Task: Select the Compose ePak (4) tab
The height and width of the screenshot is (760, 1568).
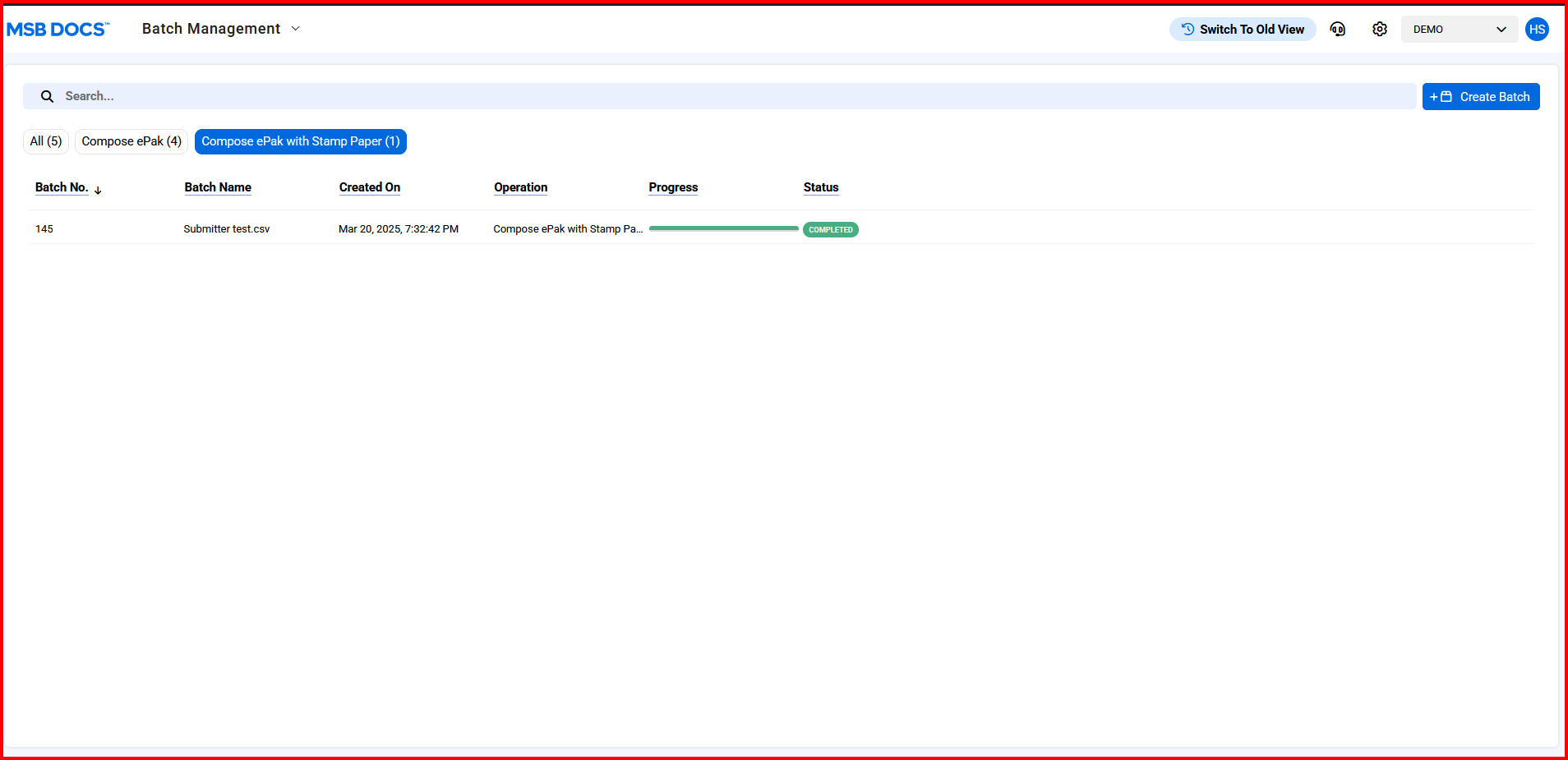Action: 131,141
